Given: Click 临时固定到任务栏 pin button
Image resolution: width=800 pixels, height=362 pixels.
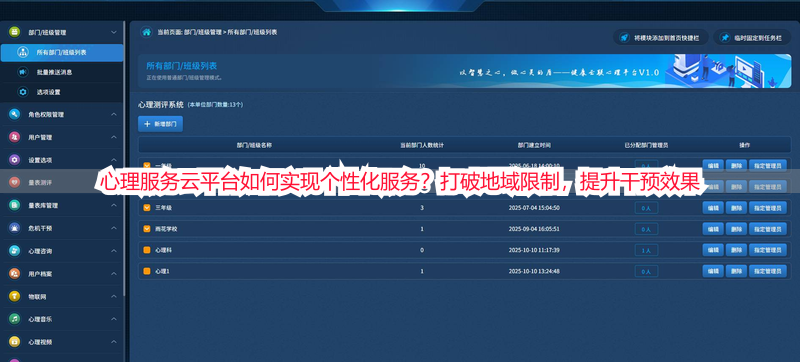Looking at the screenshot, I should (x=752, y=38).
